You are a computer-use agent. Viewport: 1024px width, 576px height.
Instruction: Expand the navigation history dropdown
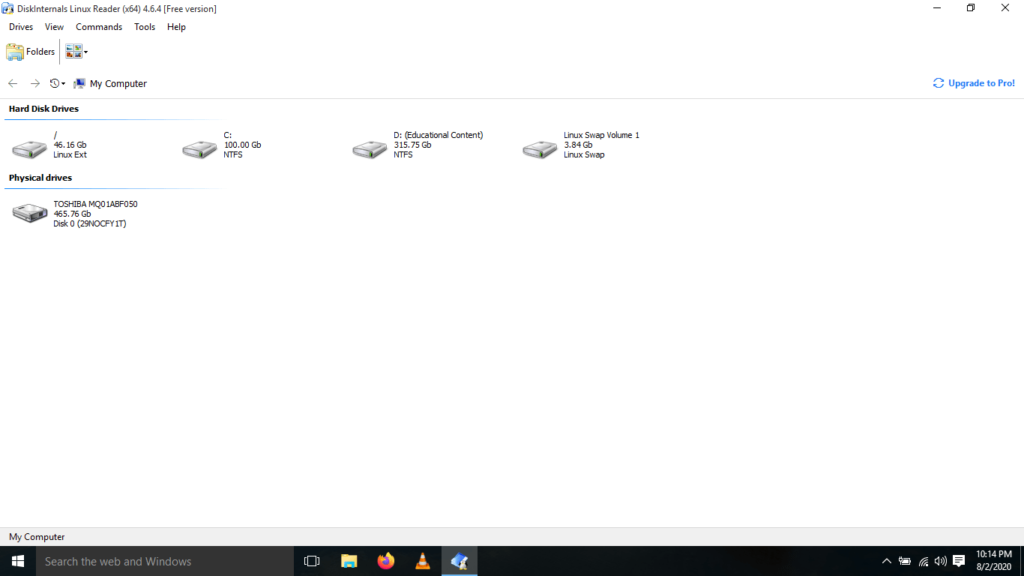click(58, 84)
